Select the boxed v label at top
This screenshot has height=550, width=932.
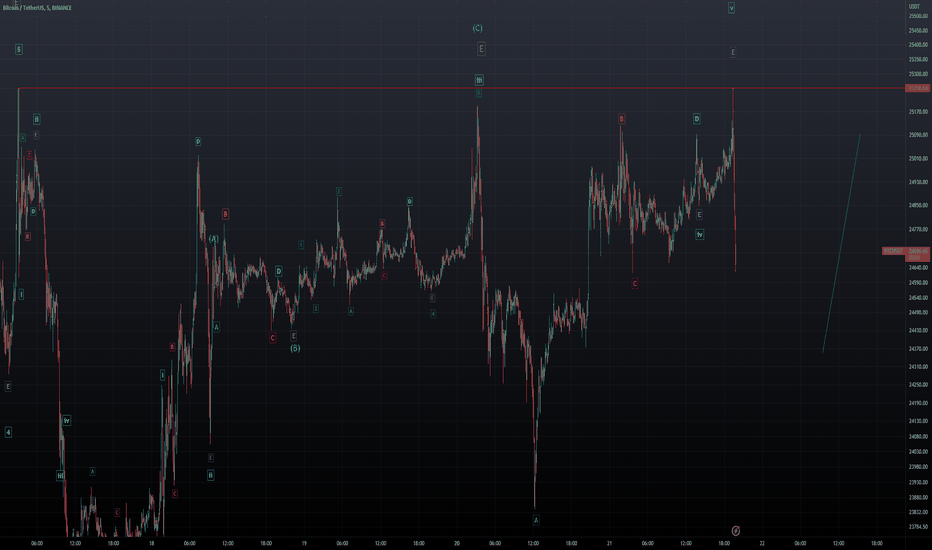pyautogui.click(x=731, y=8)
